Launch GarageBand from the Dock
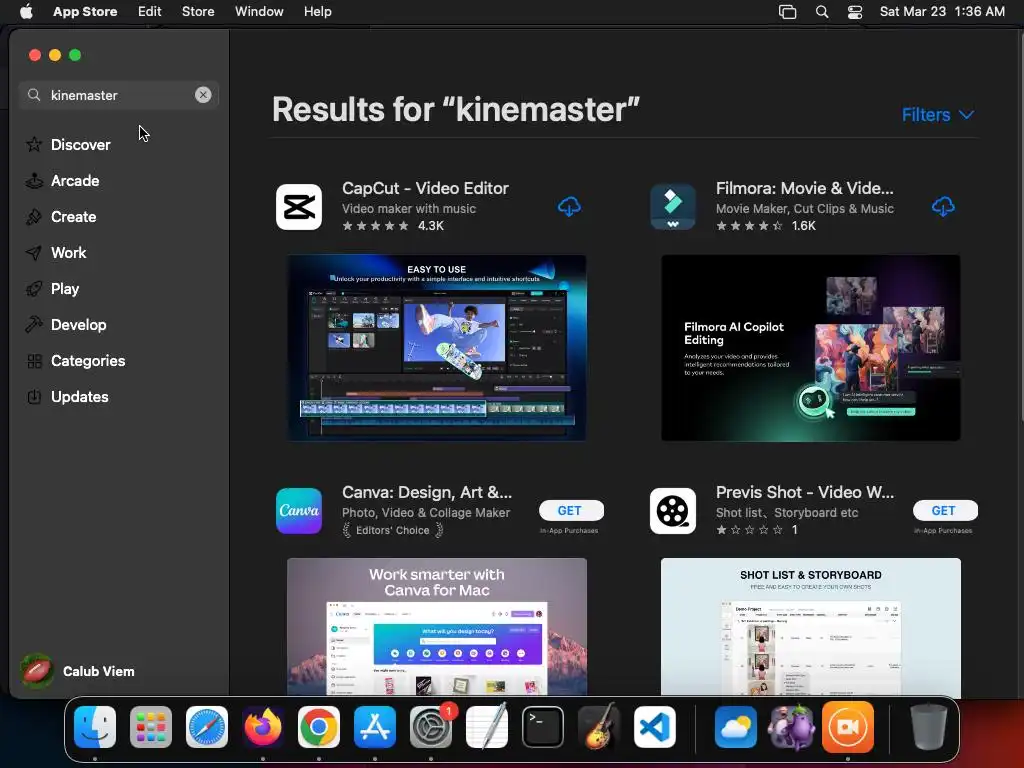Screen dimensions: 1024x768 tap(599, 727)
